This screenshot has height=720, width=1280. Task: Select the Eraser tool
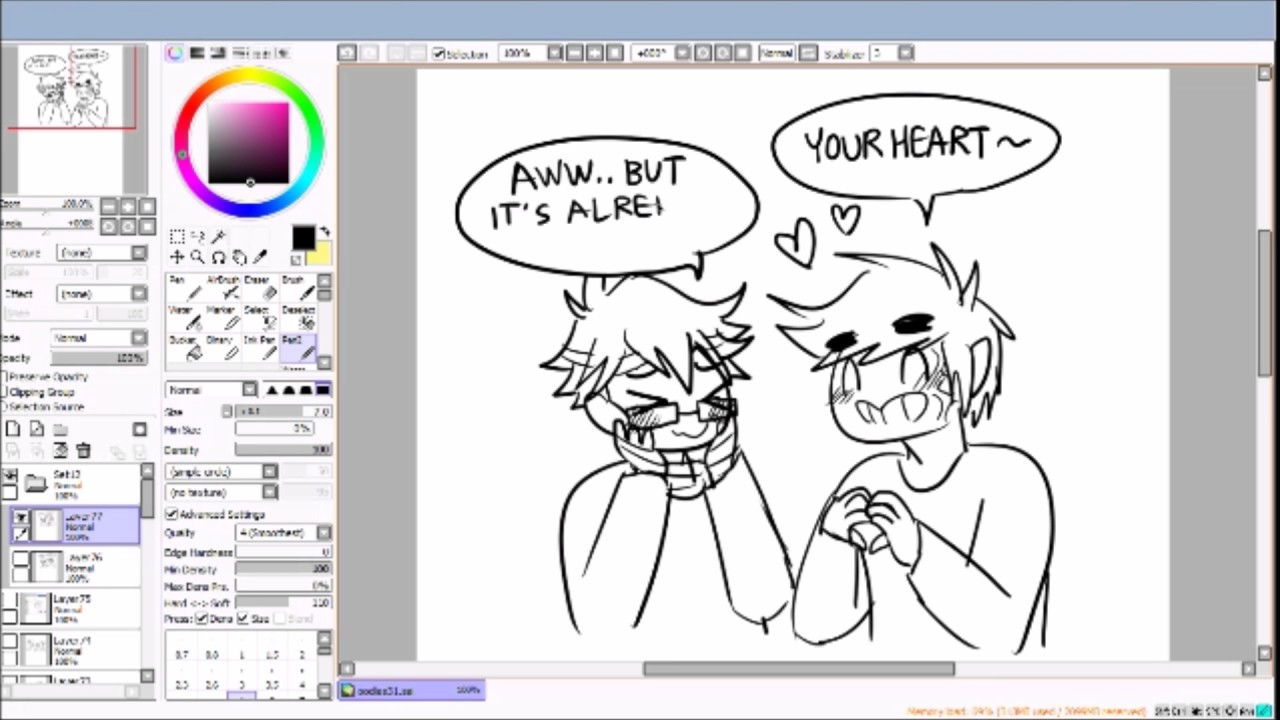coord(259,287)
